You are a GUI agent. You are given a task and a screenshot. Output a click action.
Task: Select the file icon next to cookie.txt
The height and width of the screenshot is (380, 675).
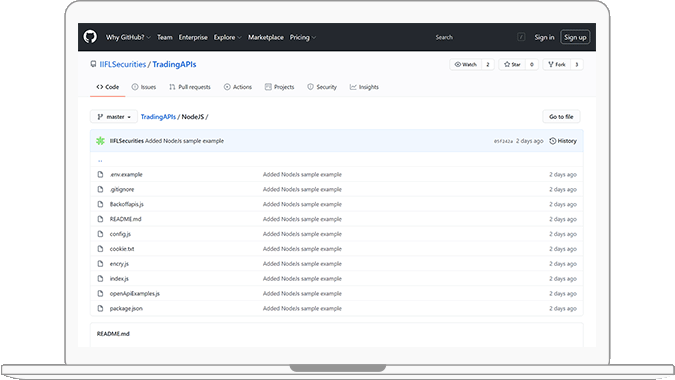(x=100, y=249)
